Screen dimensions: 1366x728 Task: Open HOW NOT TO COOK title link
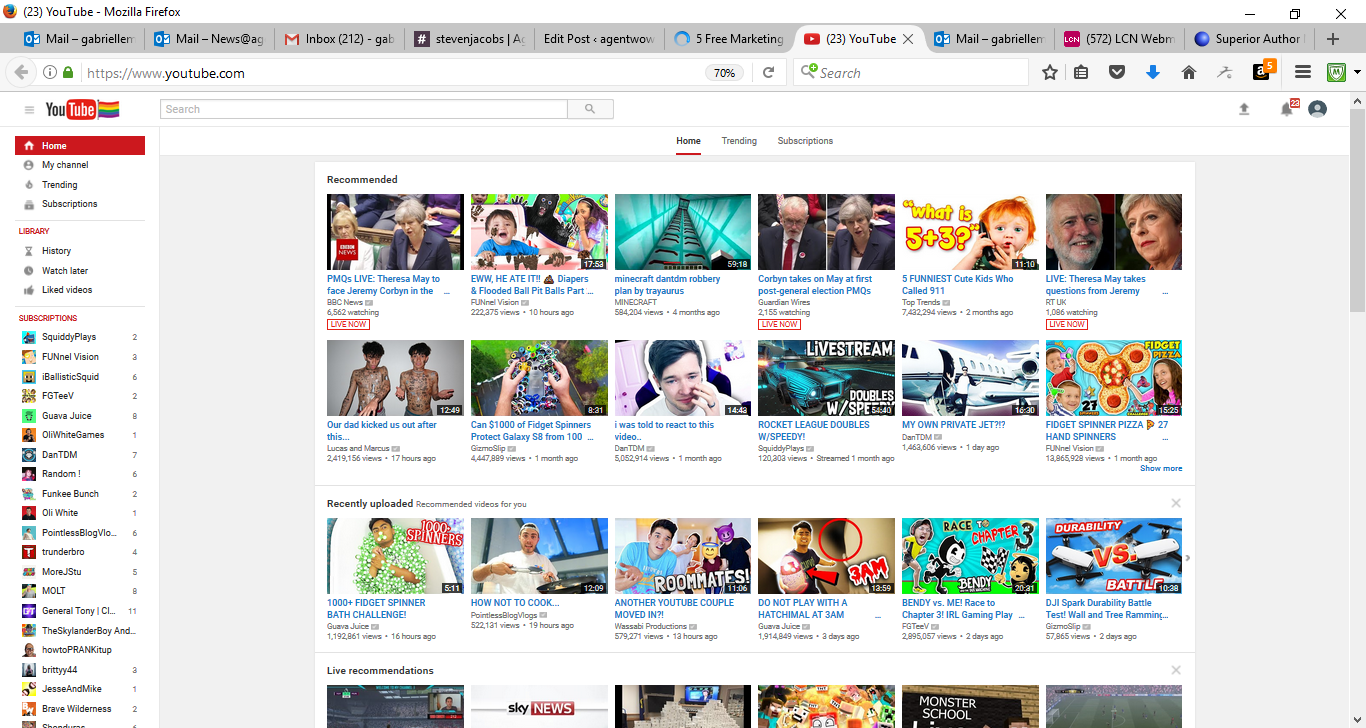515,603
